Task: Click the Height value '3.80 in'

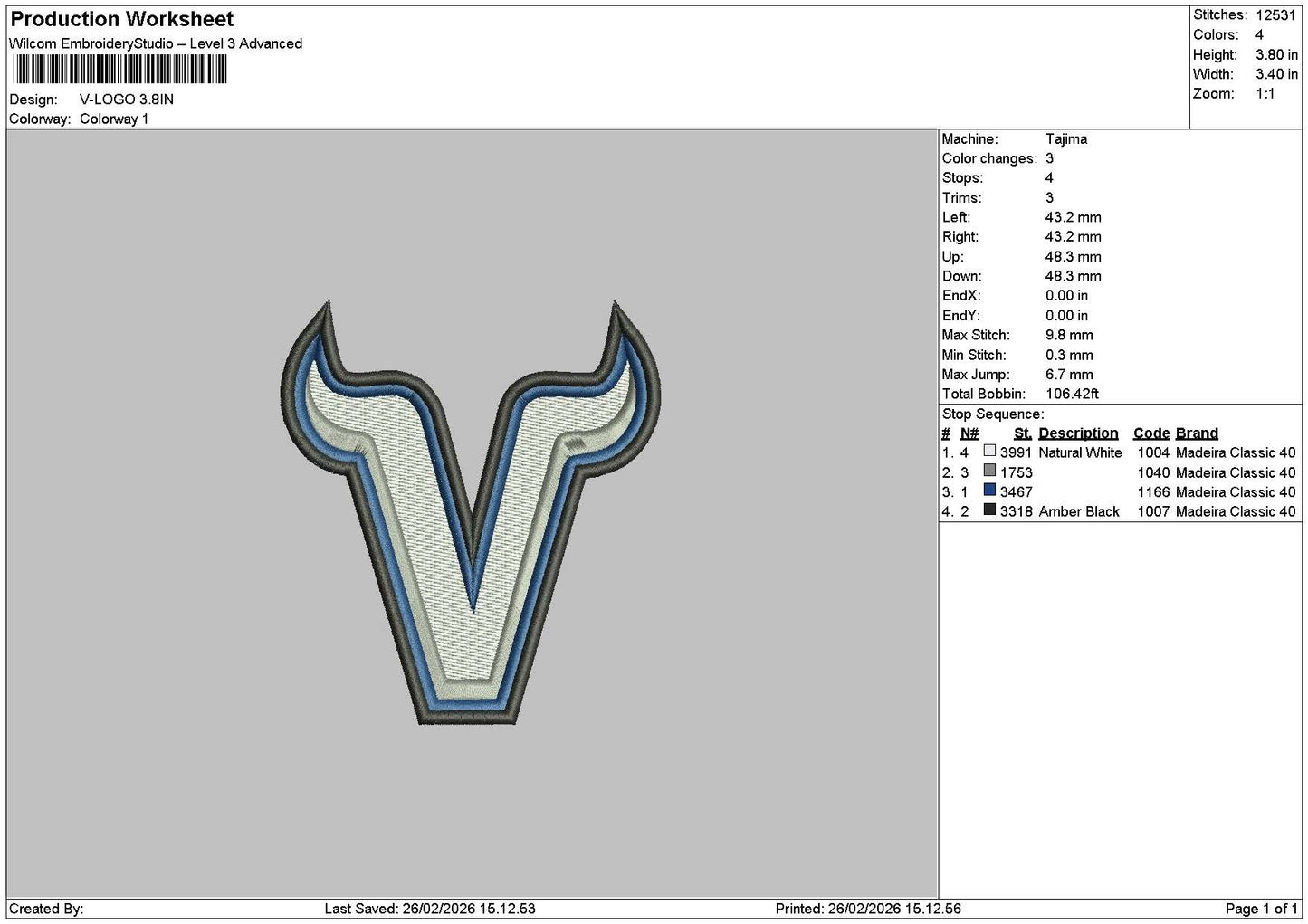Action: 1276,55
